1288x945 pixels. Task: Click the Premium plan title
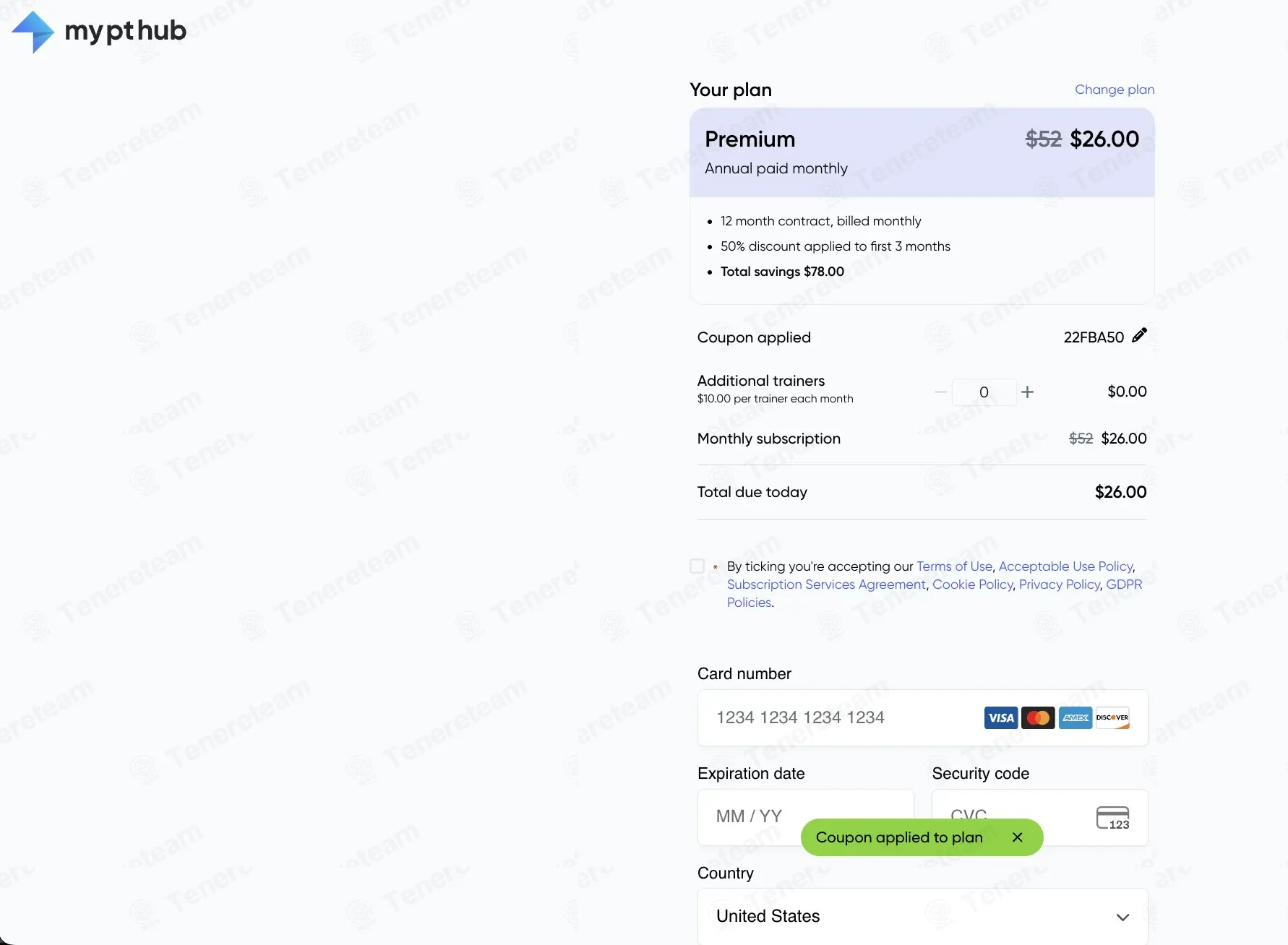750,139
